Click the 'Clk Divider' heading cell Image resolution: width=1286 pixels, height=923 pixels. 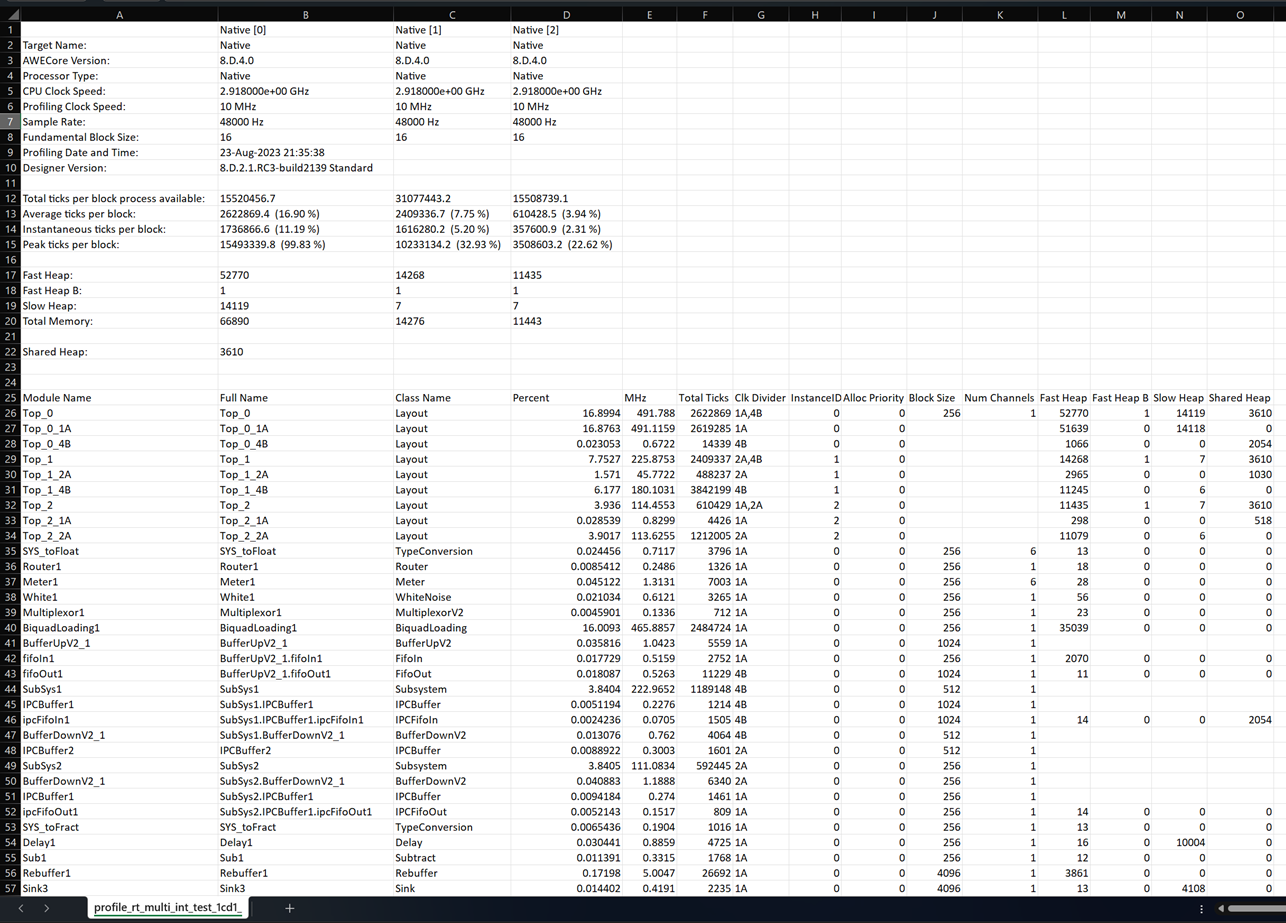(760, 398)
